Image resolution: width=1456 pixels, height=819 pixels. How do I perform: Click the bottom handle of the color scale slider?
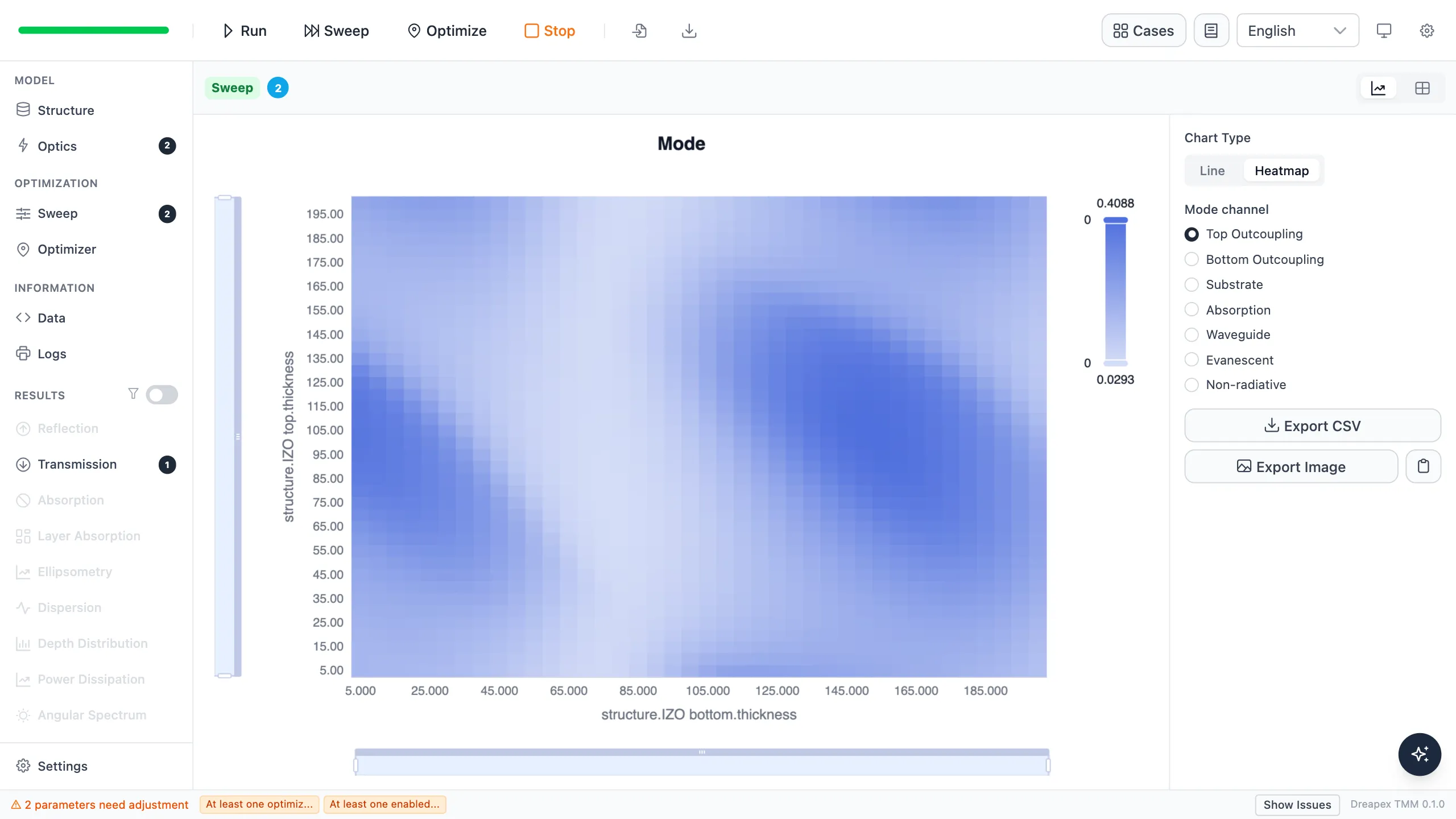(x=1115, y=363)
